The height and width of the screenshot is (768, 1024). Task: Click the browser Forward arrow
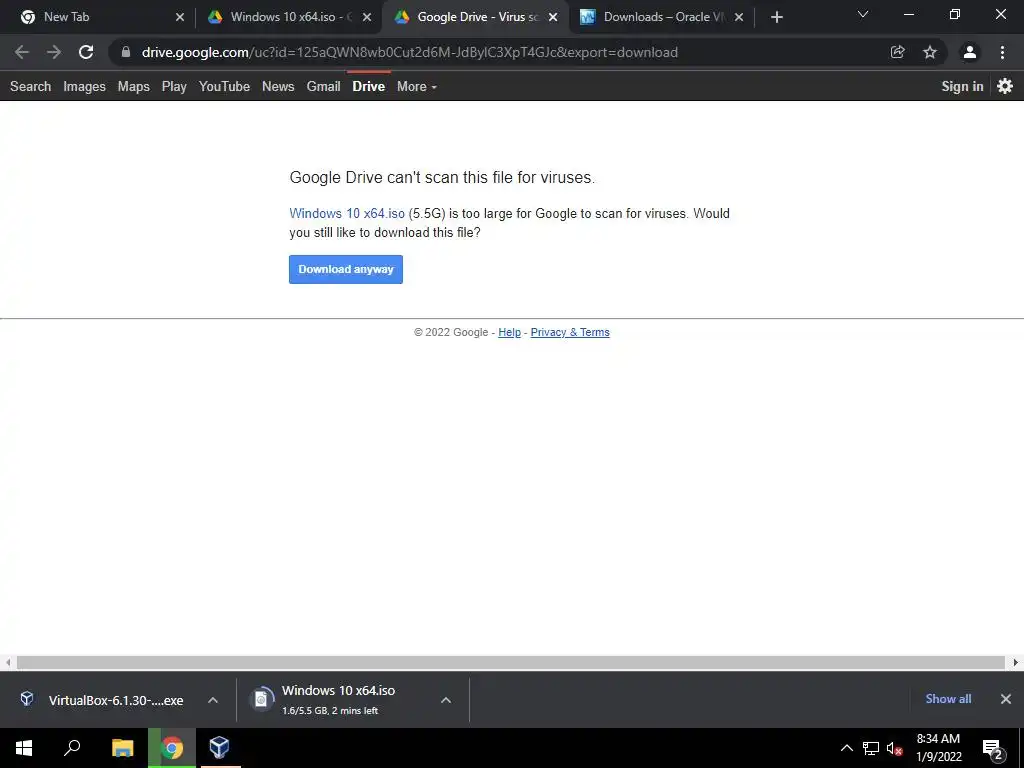54,52
